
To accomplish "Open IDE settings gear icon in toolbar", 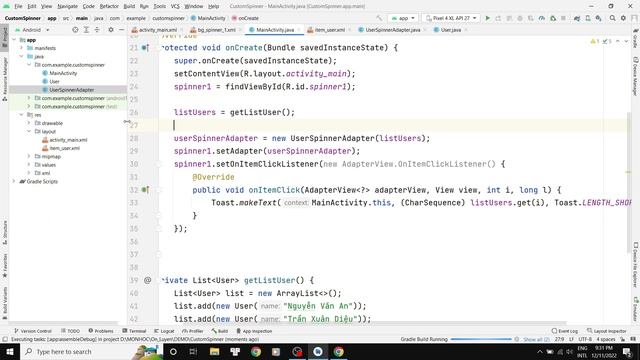I will pyautogui.click(x=623, y=18).
